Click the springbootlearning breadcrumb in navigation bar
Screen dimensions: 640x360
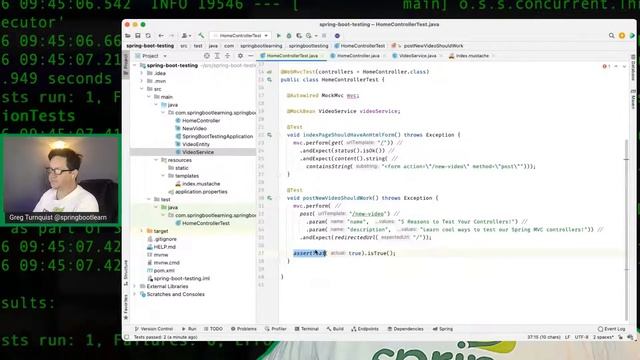pos(261,46)
